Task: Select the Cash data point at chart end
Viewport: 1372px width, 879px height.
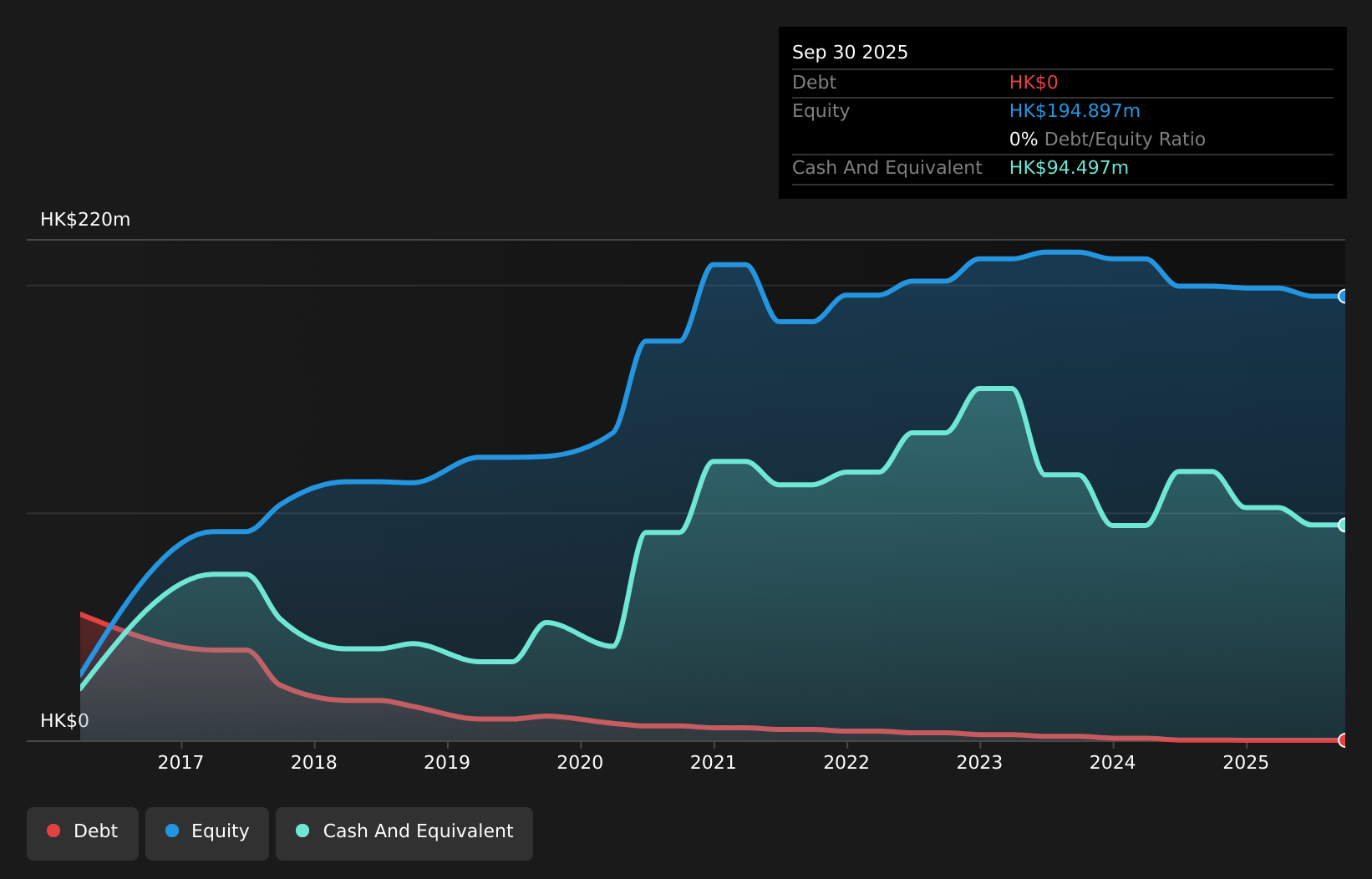Action: point(1344,525)
